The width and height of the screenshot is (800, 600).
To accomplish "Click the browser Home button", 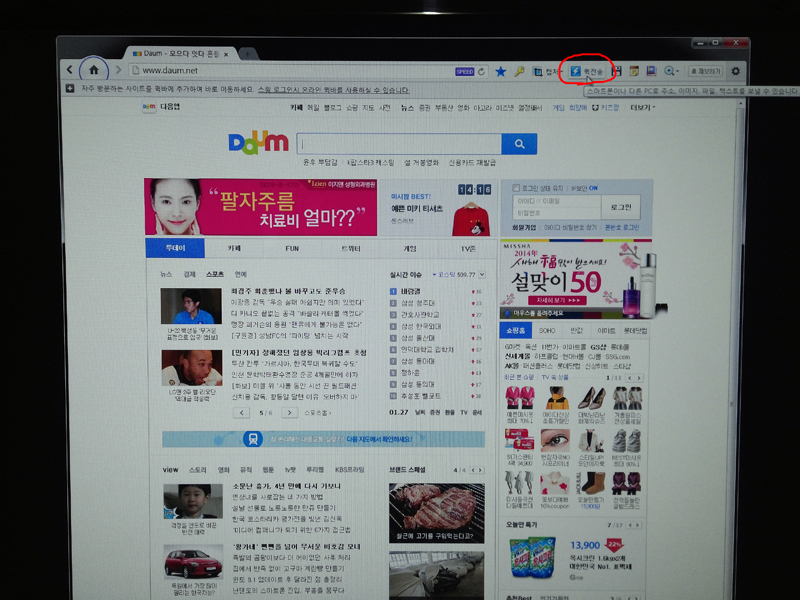I will 94,70.
